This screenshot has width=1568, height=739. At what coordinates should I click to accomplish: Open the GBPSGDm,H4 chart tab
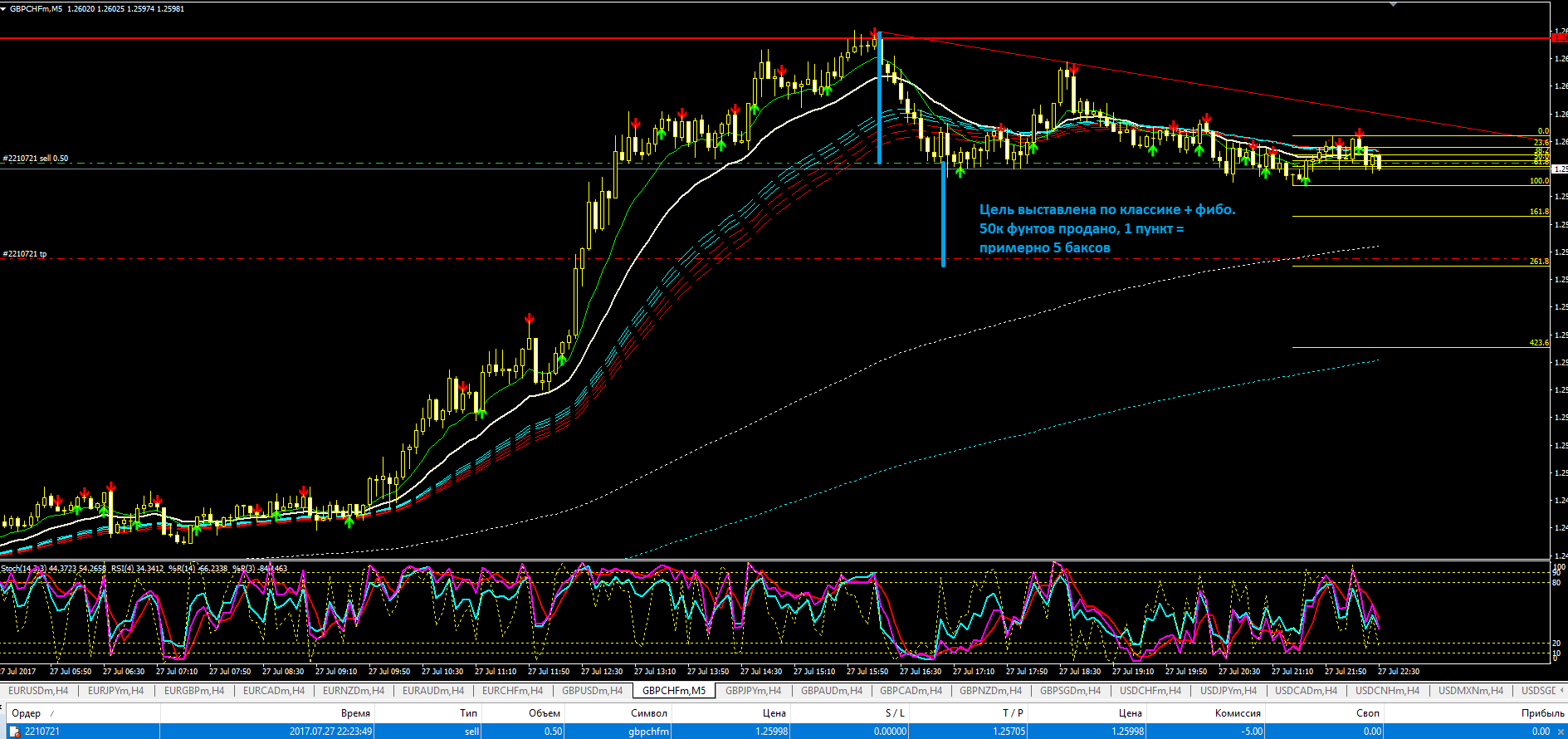click(1071, 691)
